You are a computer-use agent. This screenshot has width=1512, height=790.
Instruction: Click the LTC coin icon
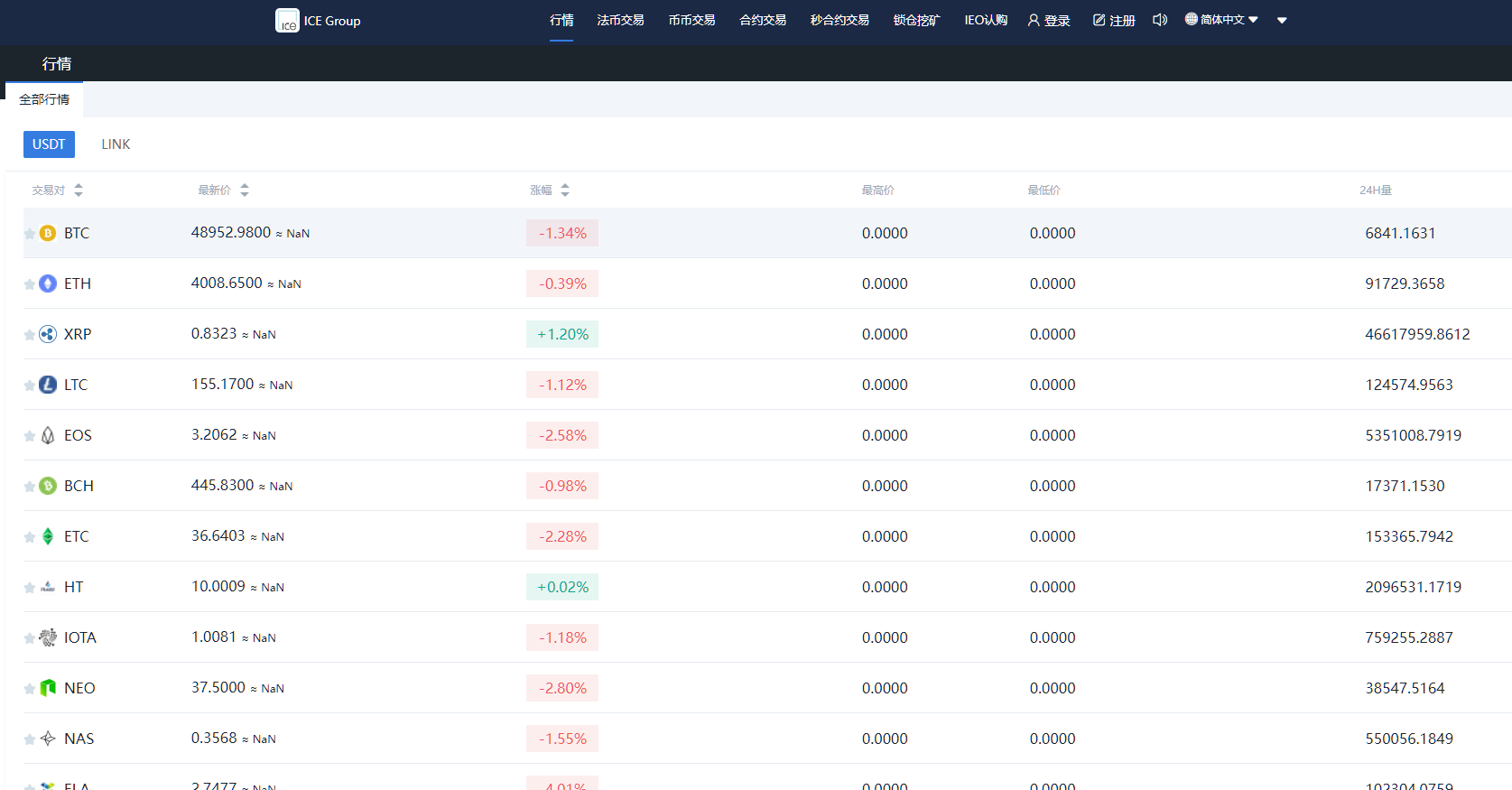point(48,385)
